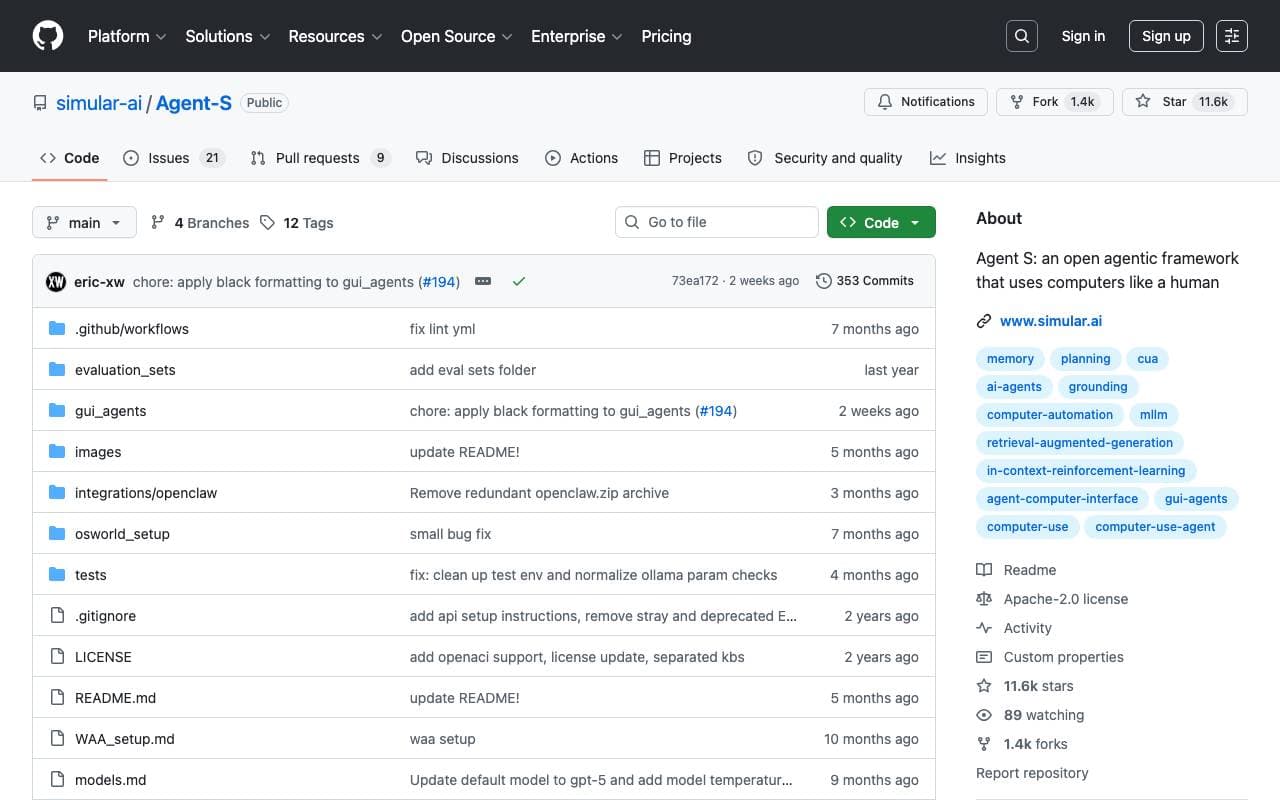Click the commit status green checkmark
The image size is (1280, 800).
coord(518,282)
